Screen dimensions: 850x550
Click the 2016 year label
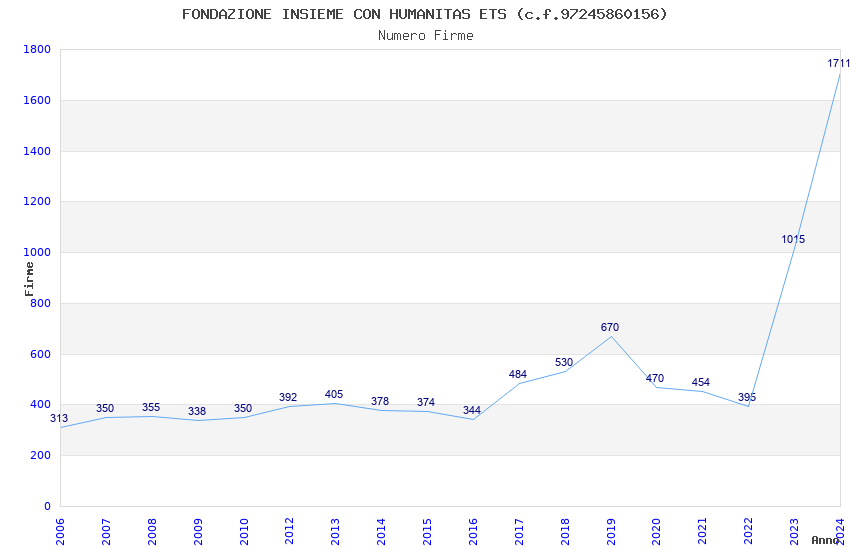473,532
